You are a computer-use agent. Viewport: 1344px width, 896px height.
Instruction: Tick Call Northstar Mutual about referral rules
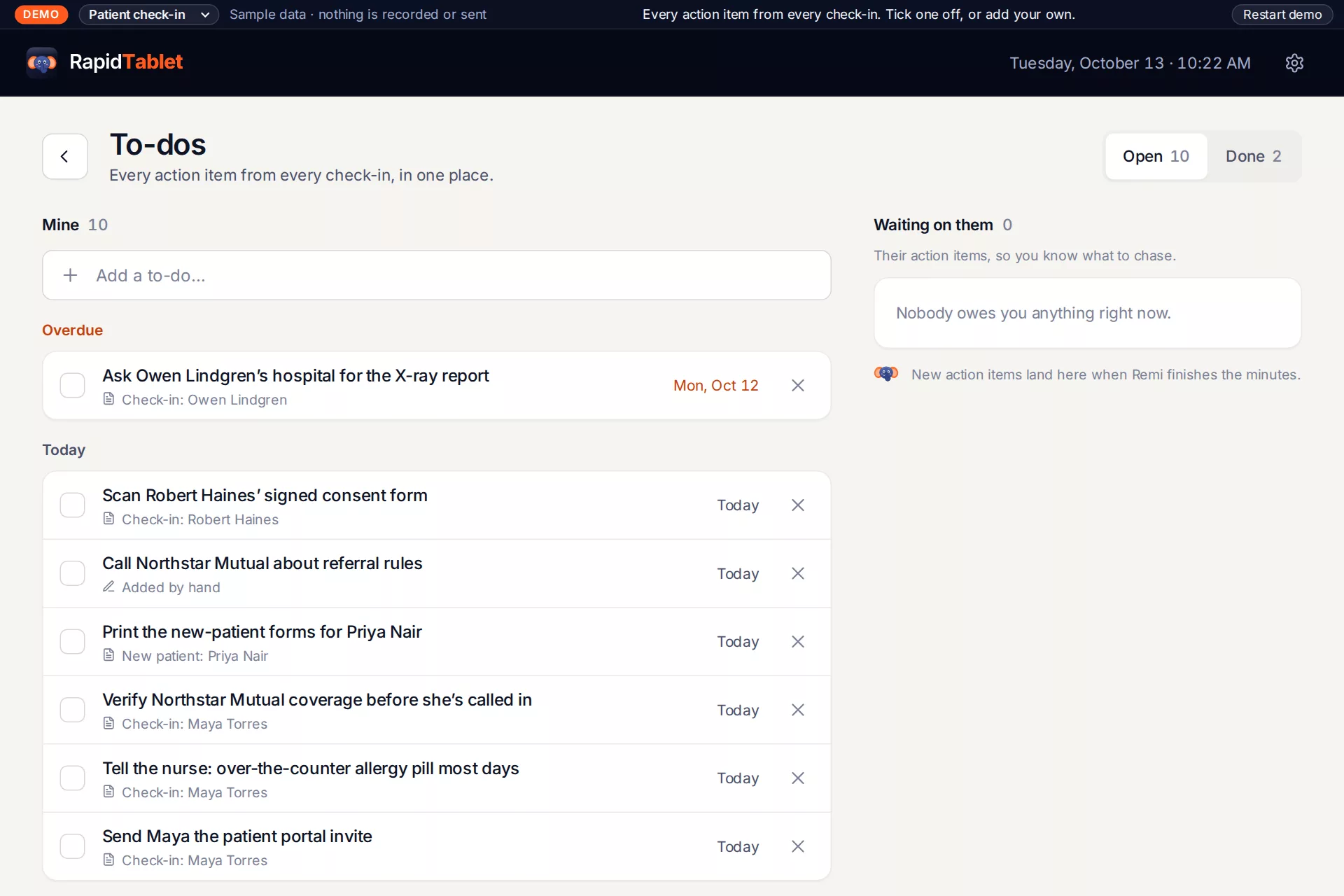point(72,573)
